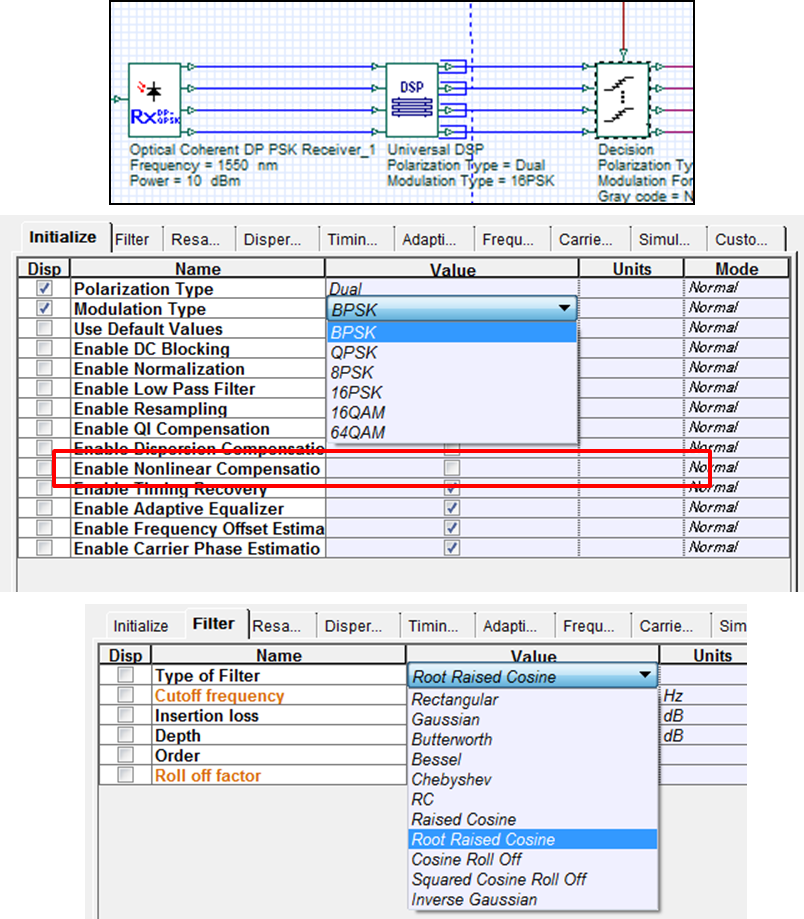
Task: Switch to the Carrie... tab
Action: pos(590,239)
